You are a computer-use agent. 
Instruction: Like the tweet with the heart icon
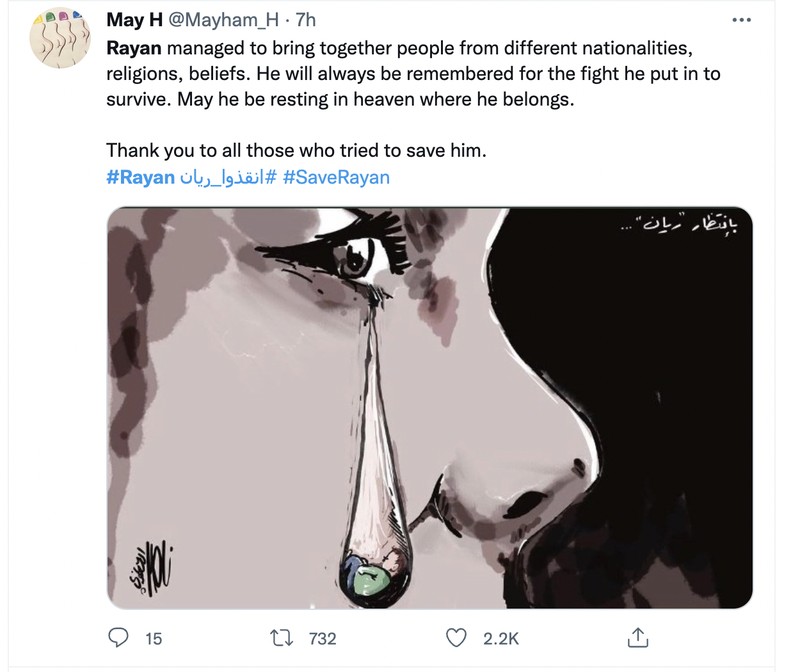point(457,637)
